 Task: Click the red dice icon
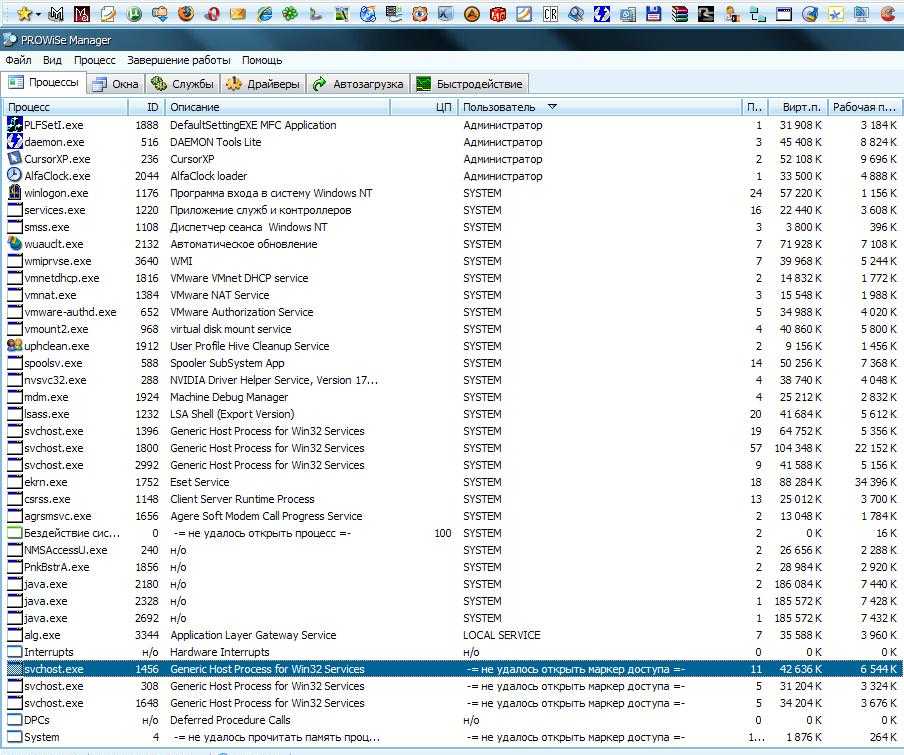click(498, 14)
